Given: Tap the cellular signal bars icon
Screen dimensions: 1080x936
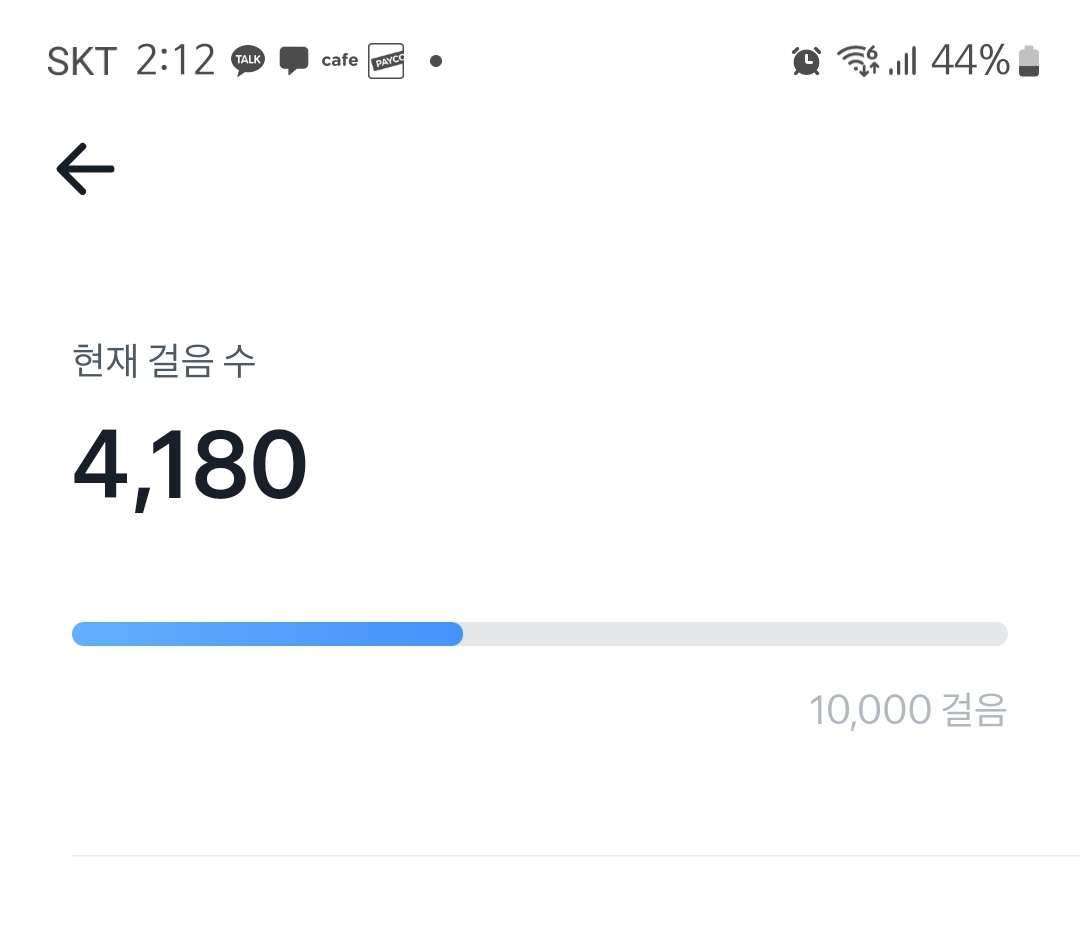Looking at the screenshot, I should tap(902, 62).
